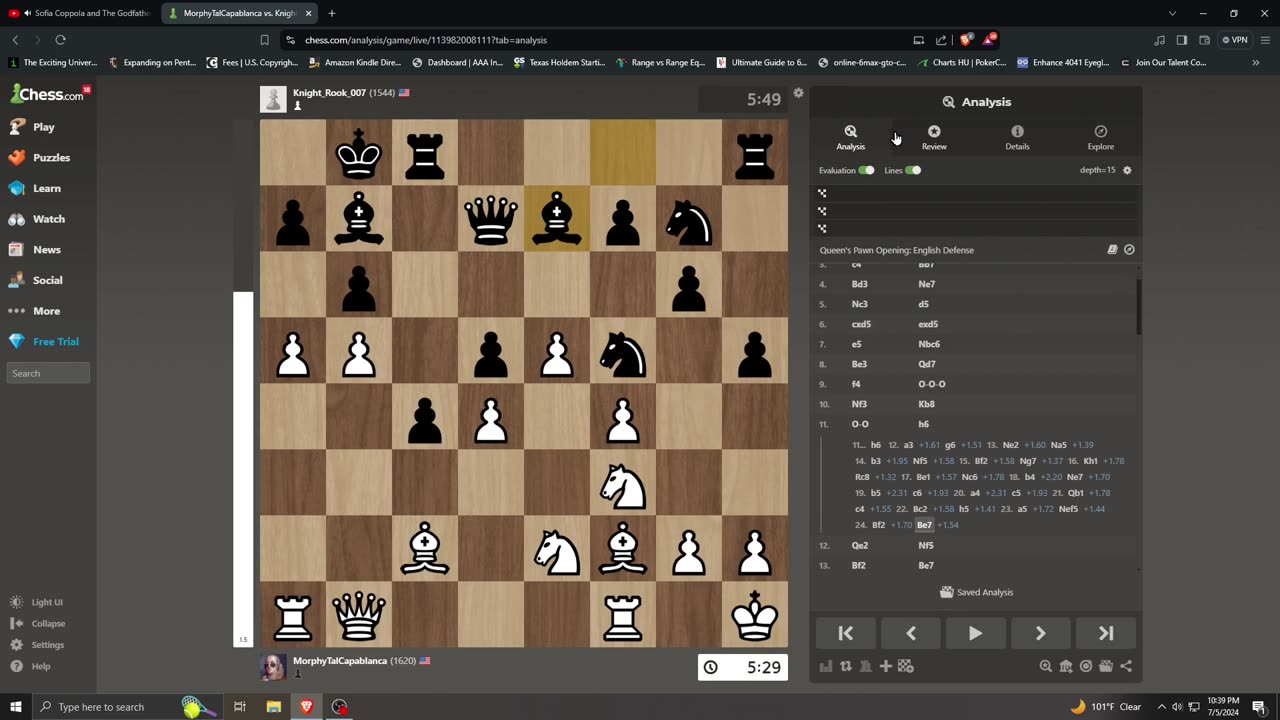Open the saved analysis folder icon
The image size is (1280, 720).
[x=1106, y=666]
